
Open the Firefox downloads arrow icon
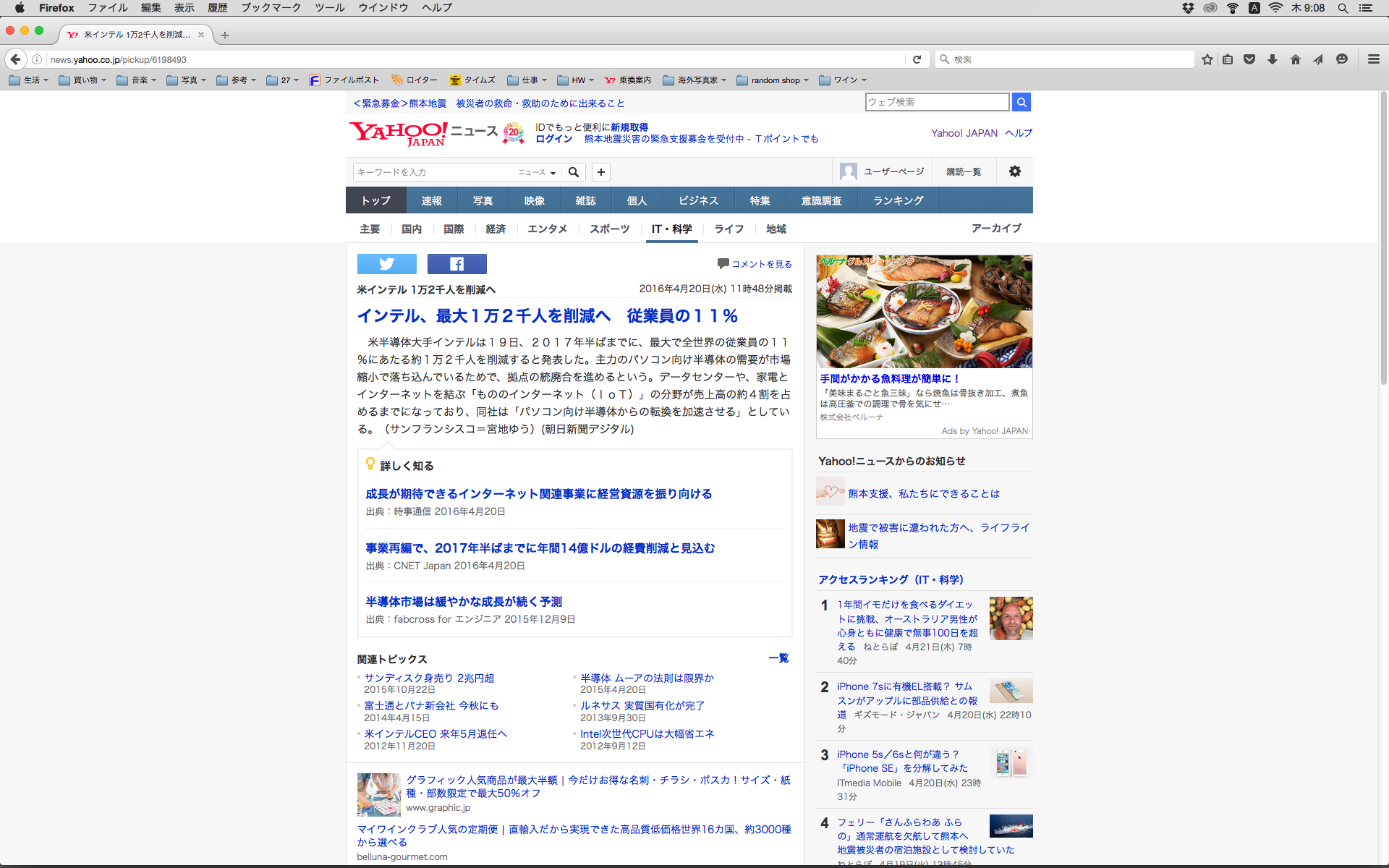click(x=1272, y=59)
